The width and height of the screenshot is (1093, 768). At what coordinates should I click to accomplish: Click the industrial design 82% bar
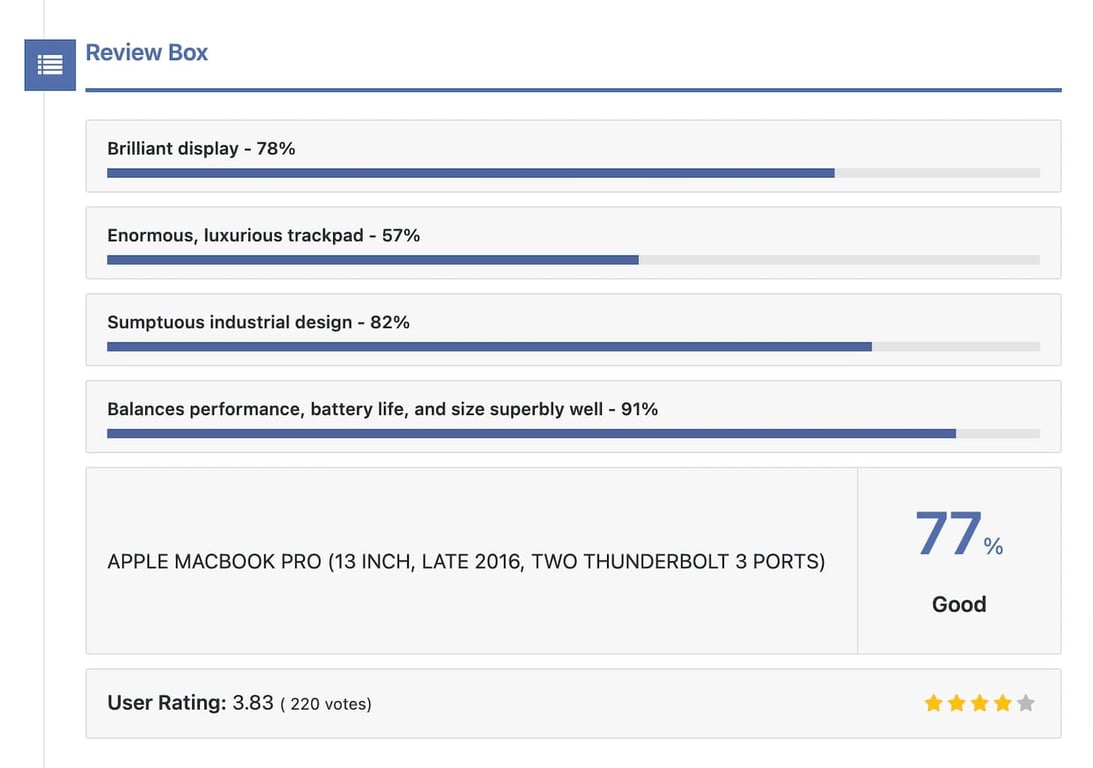572,347
